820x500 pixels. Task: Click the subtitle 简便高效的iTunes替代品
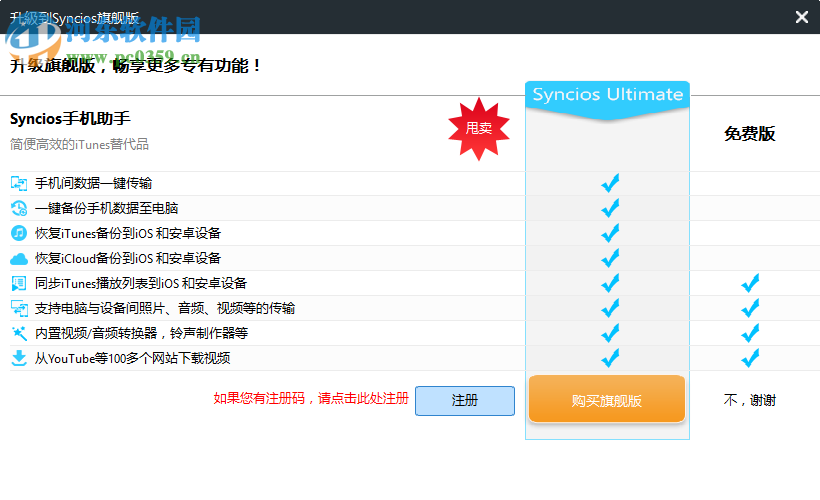pyautogui.click(x=79, y=144)
